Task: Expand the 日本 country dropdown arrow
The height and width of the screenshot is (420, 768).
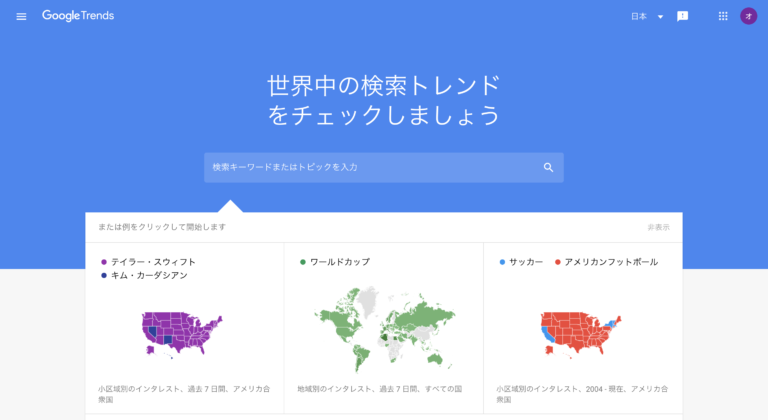Action: point(660,17)
